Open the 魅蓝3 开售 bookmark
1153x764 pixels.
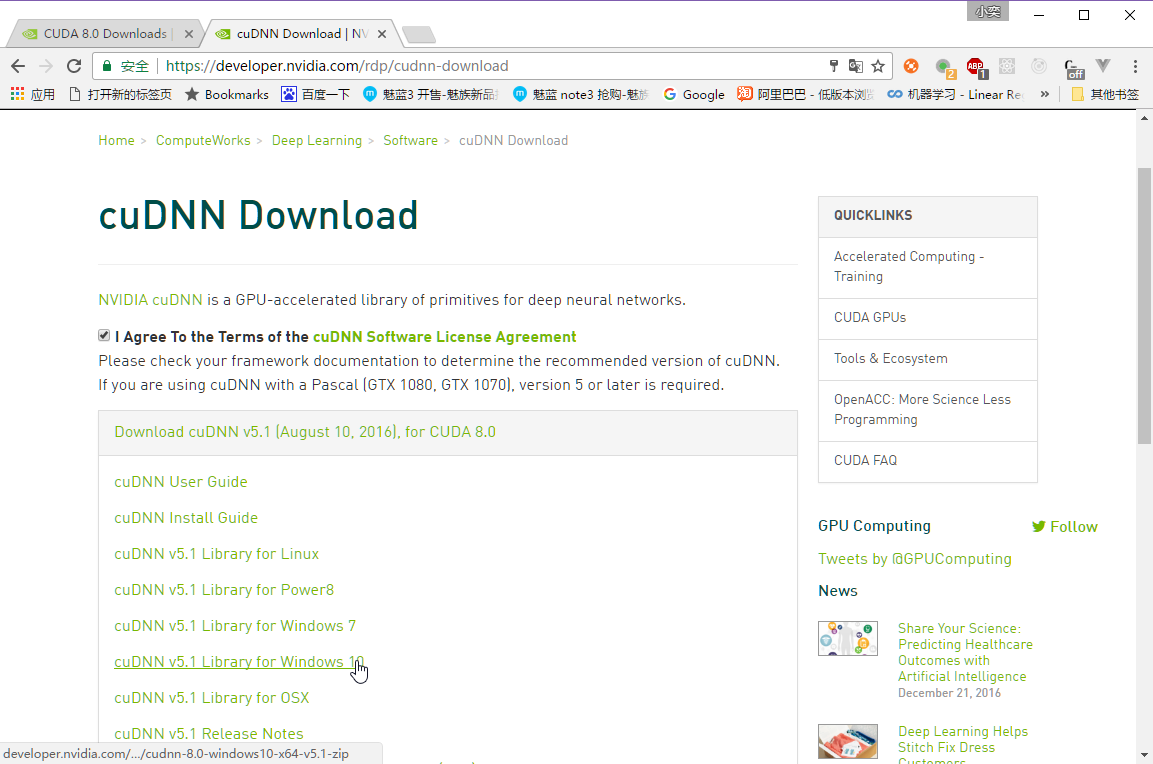432,94
